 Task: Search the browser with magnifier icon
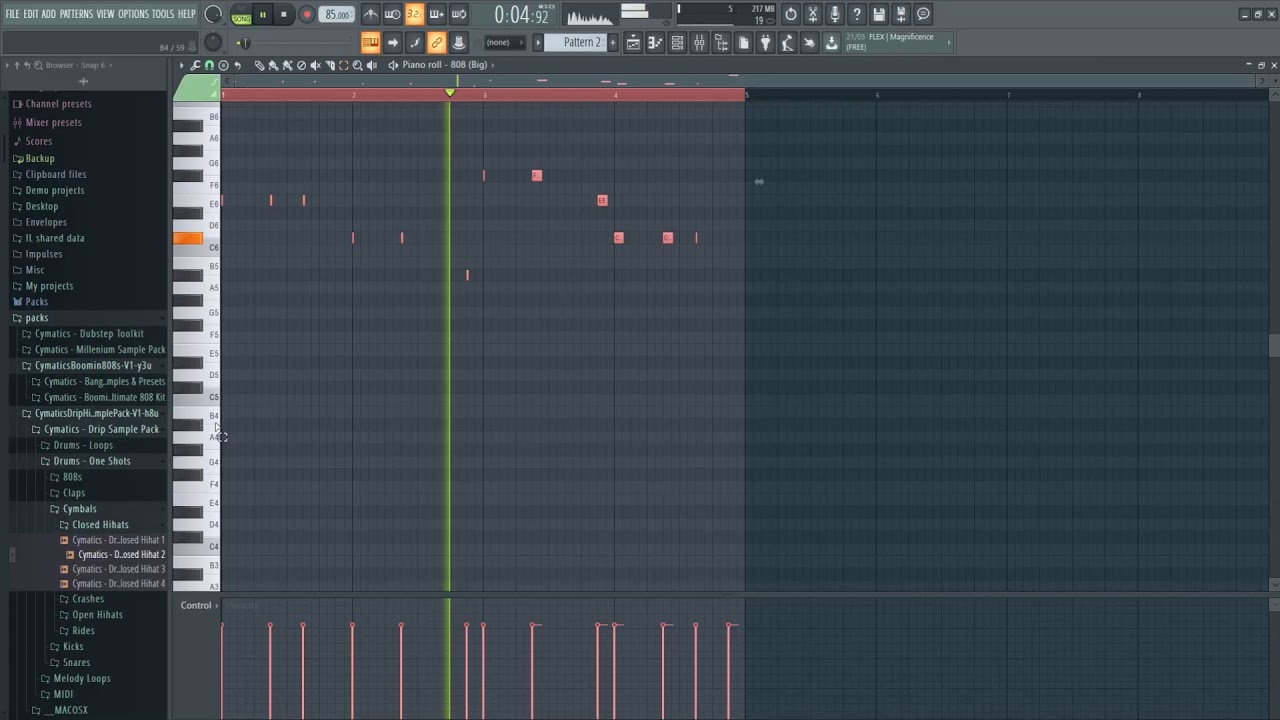[37, 65]
